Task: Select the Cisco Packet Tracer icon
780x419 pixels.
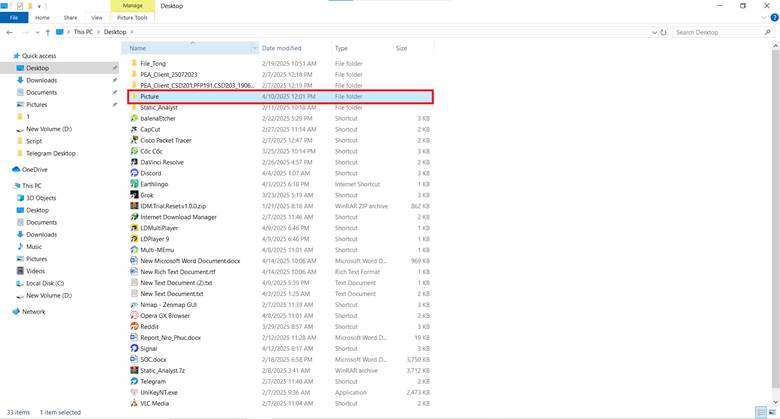Action: (x=134, y=140)
